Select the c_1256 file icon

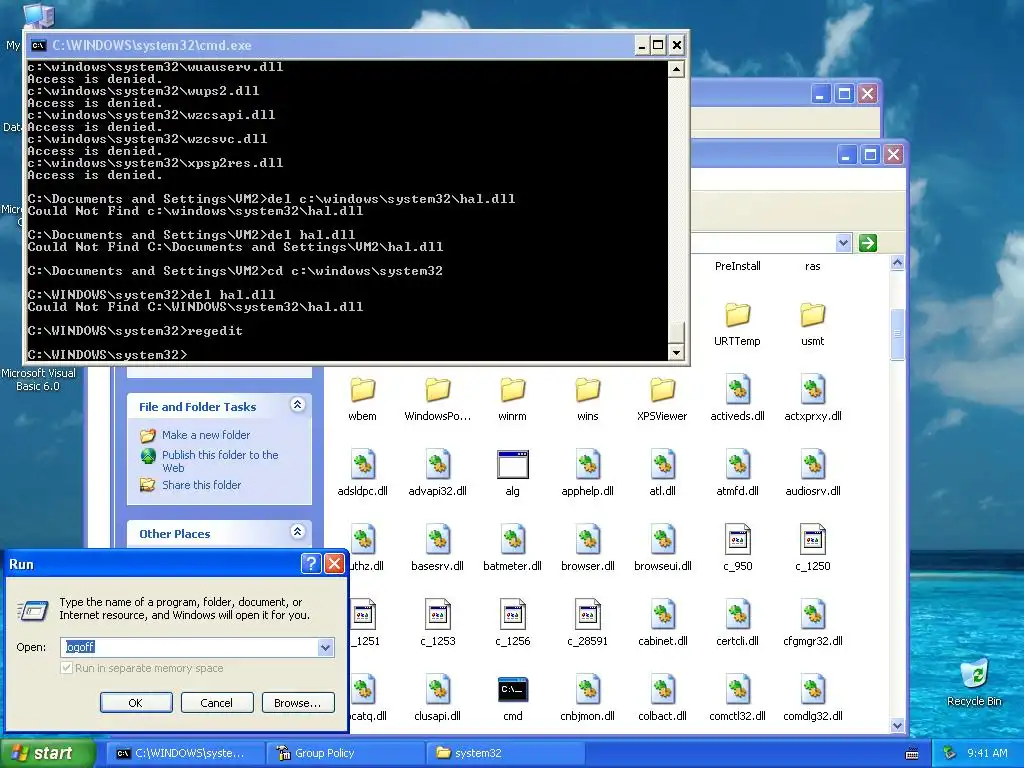pyautogui.click(x=513, y=615)
